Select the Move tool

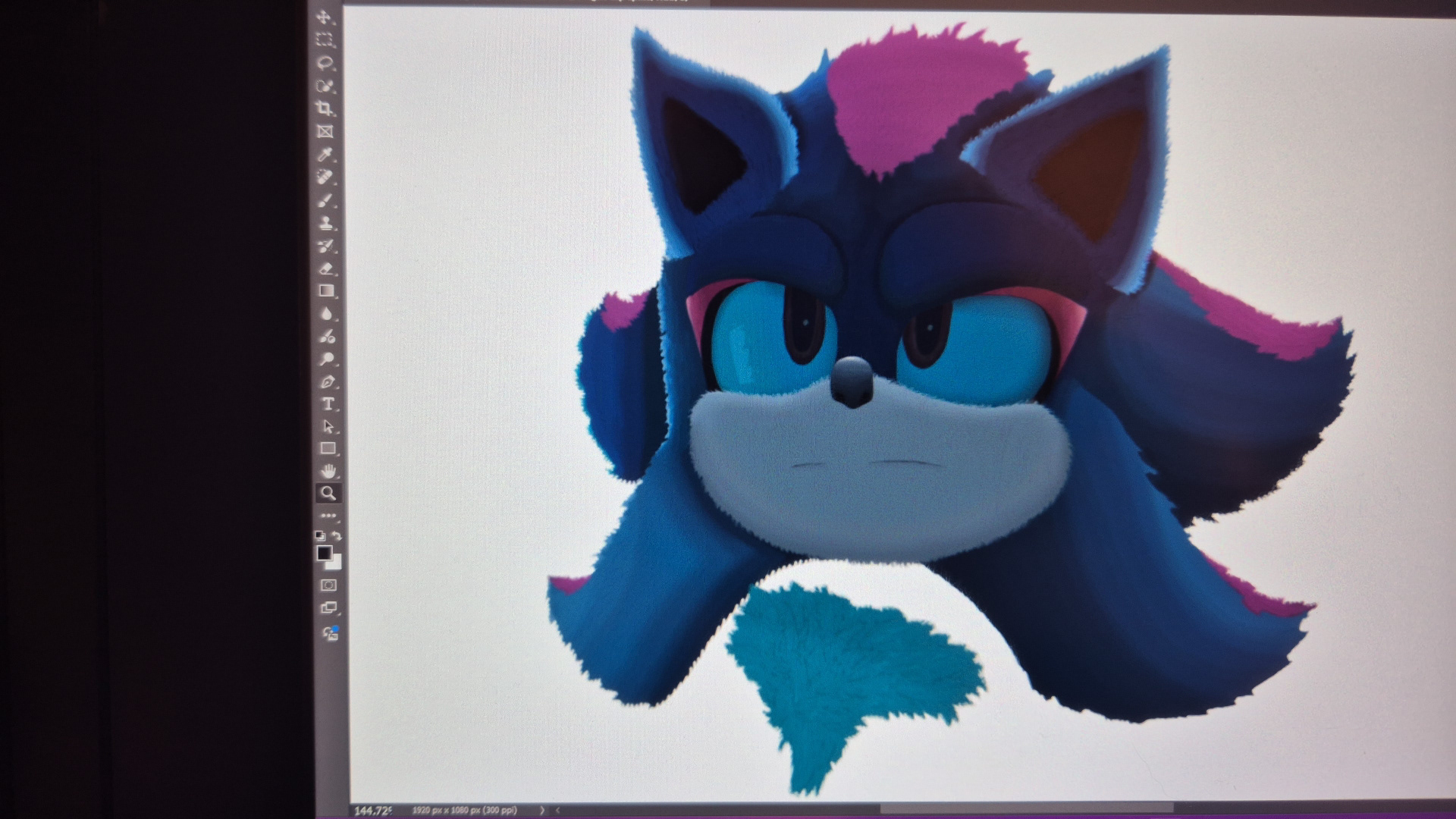pos(324,17)
